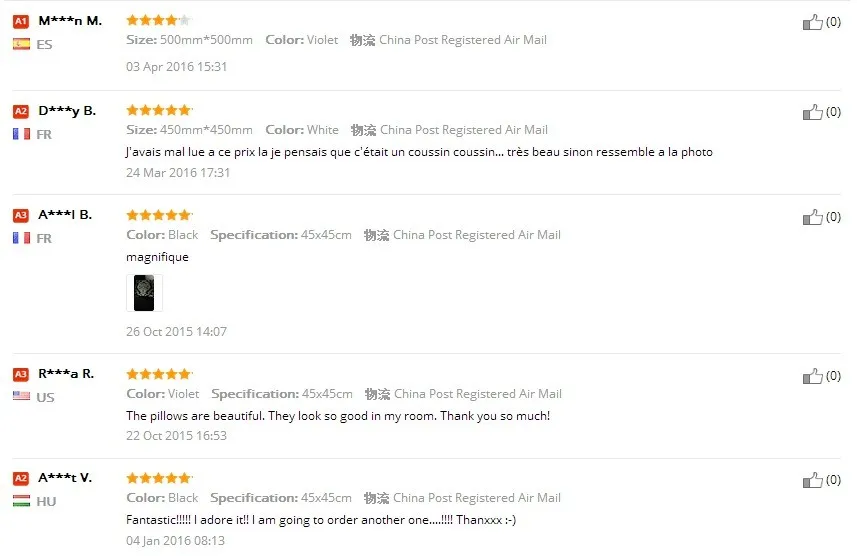The width and height of the screenshot is (857, 556).
Task: Upvote R***a R.'s pillow review
Action: [812, 376]
